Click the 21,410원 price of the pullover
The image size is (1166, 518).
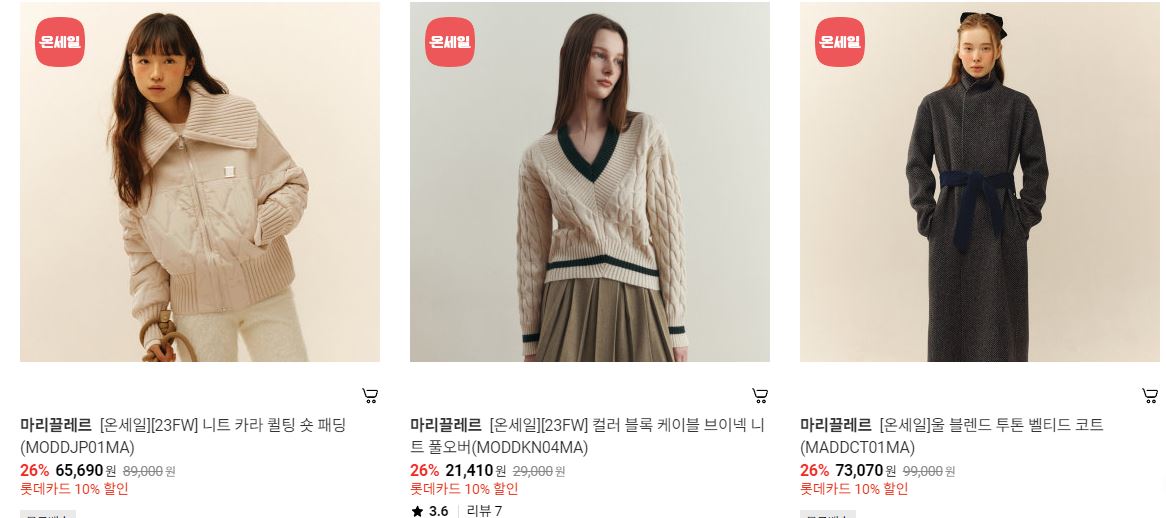click(476, 470)
